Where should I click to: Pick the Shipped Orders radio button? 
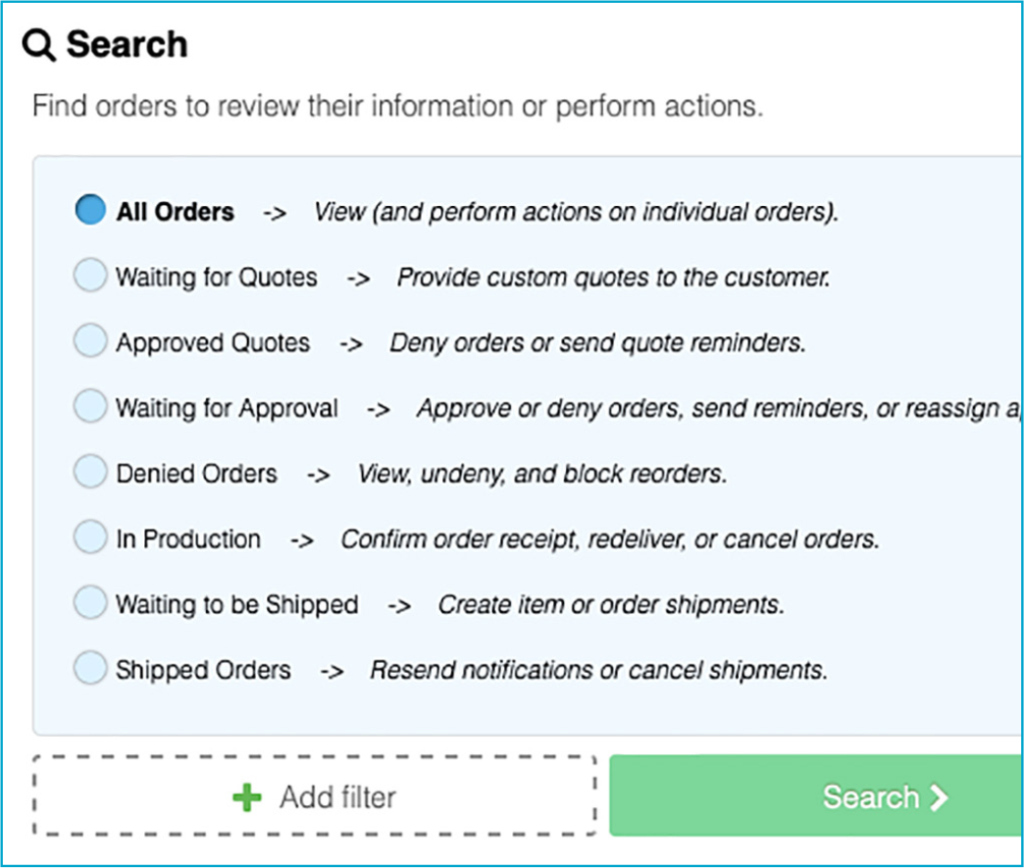pos(90,669)
